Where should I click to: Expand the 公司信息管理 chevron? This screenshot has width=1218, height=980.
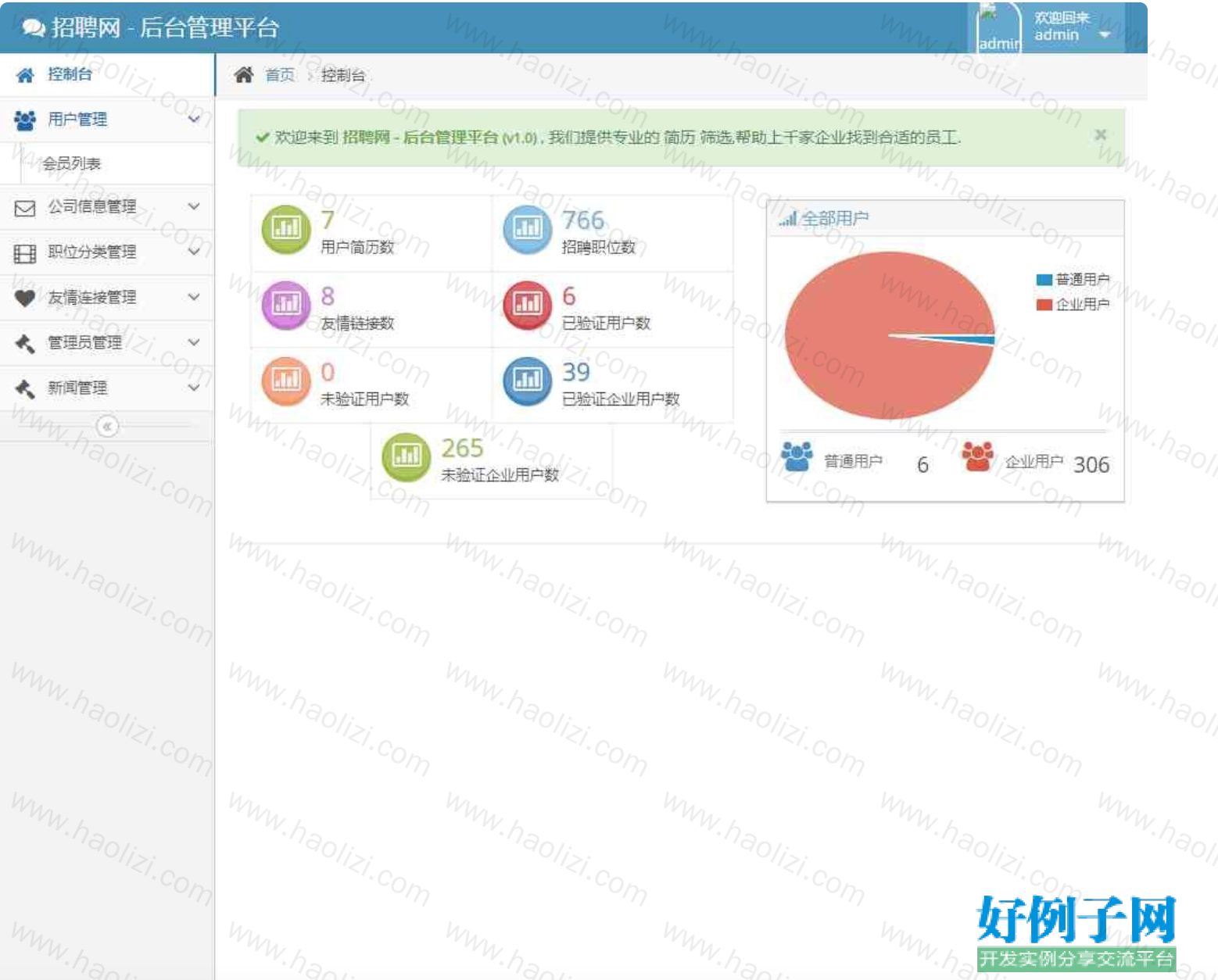pyautogui.click(x=194, y=206)
